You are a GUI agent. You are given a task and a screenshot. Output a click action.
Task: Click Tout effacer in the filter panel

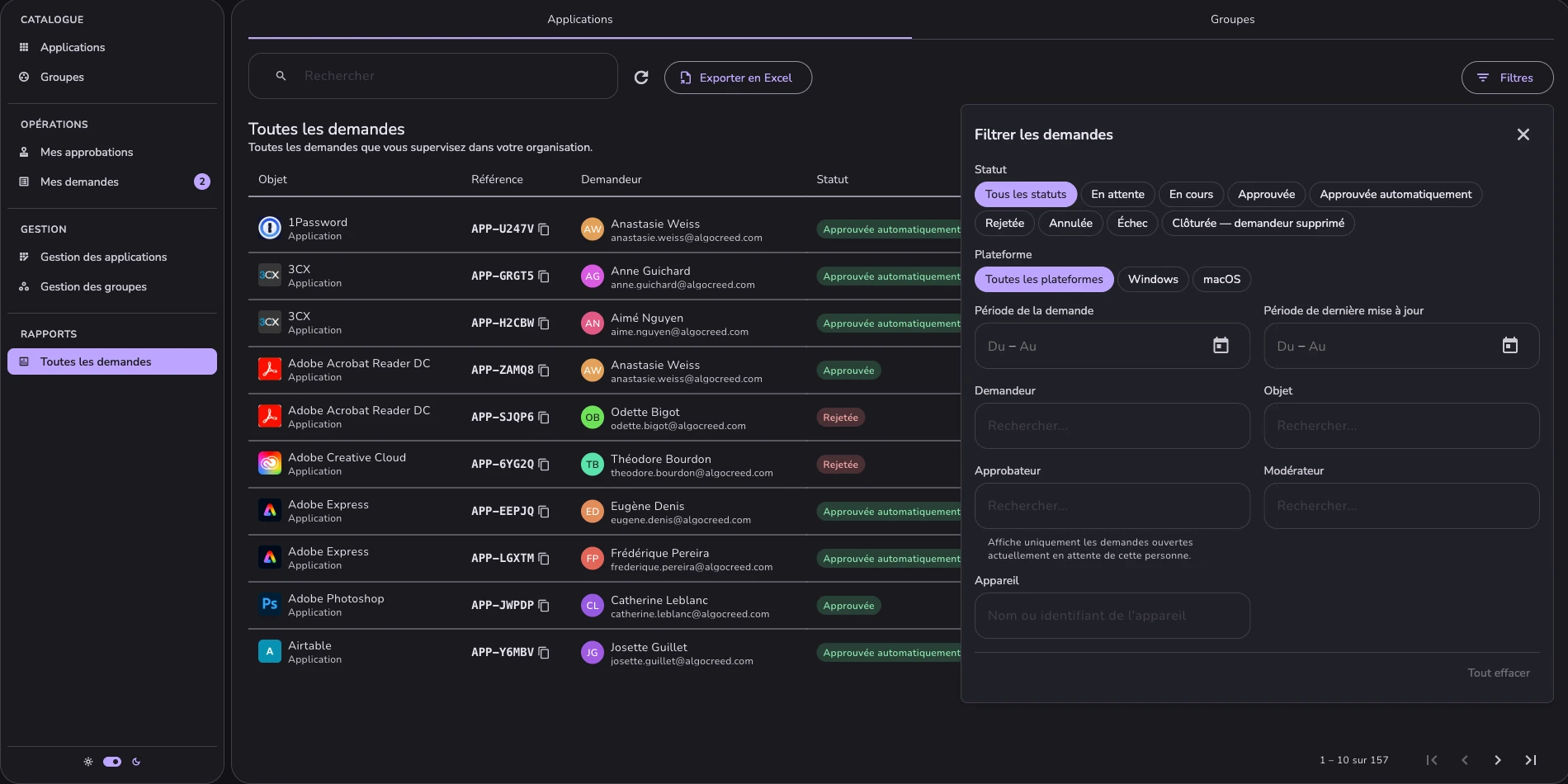1499,673
